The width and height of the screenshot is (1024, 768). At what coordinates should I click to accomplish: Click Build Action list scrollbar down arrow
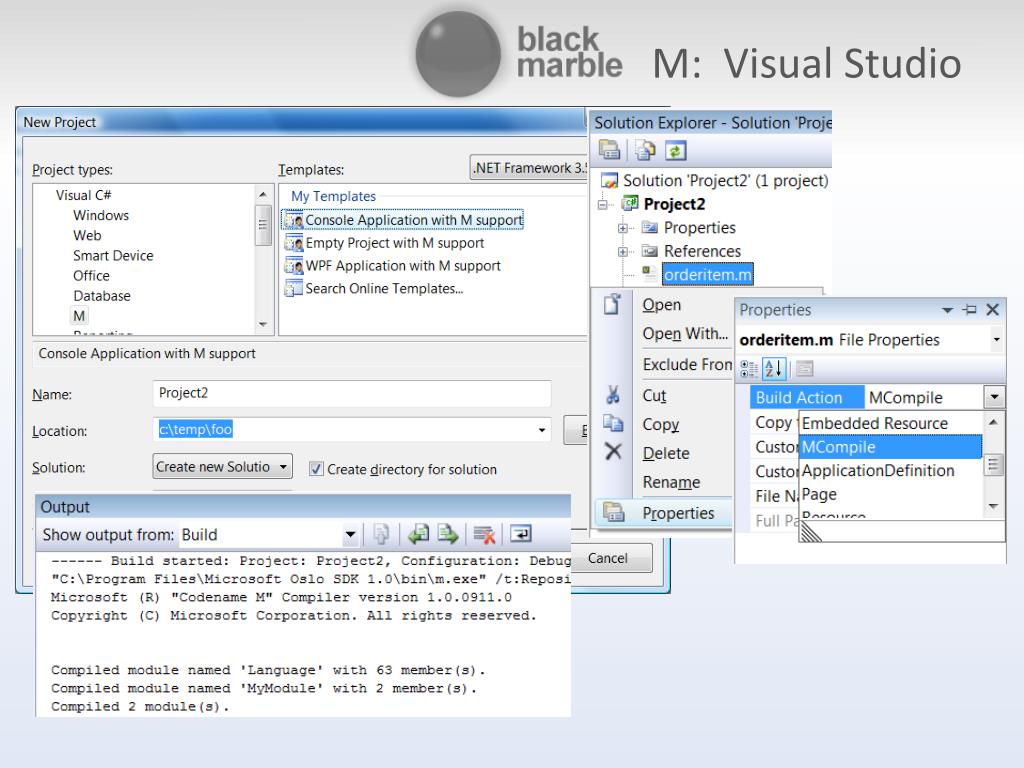[x=993, y=506]
